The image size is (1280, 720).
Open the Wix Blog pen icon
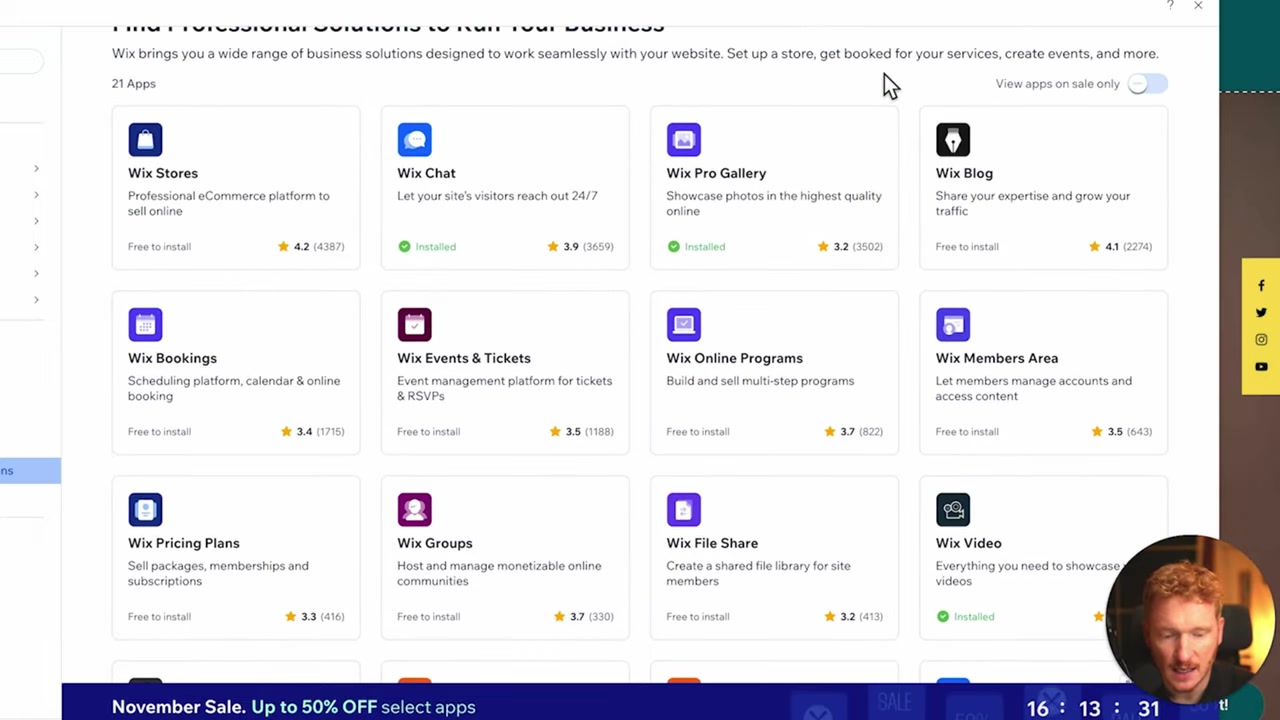[953, 140]
